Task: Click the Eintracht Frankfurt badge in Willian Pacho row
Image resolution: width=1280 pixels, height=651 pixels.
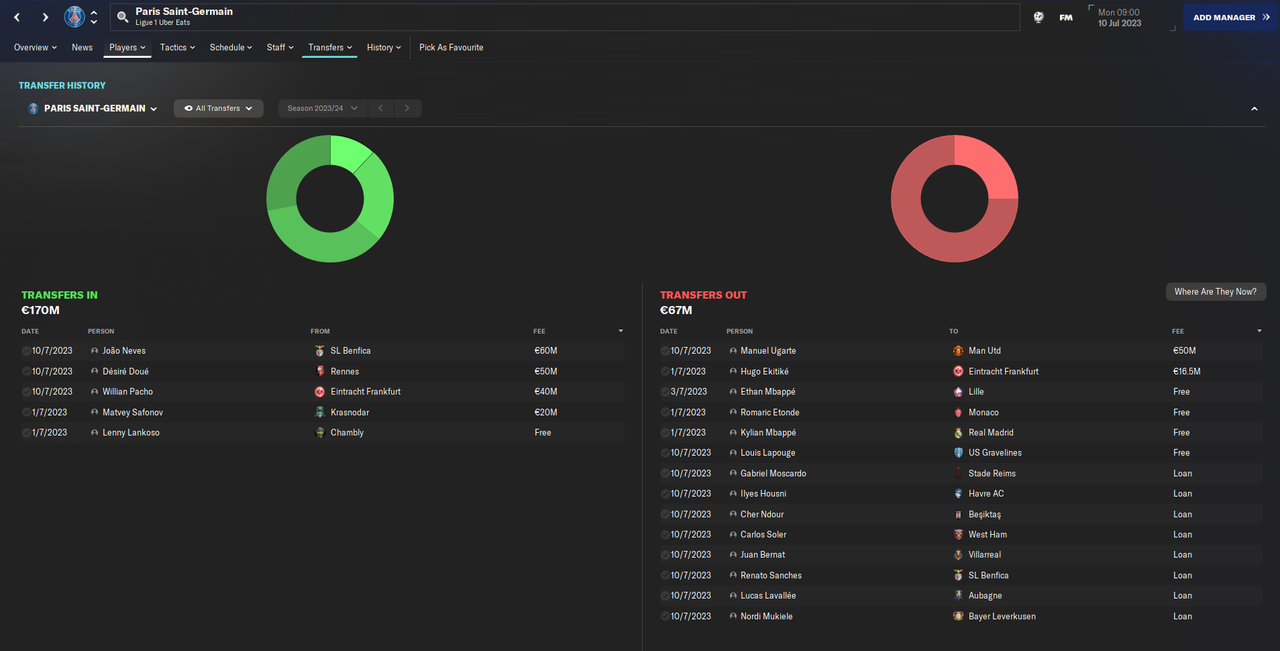Action: 320,392
